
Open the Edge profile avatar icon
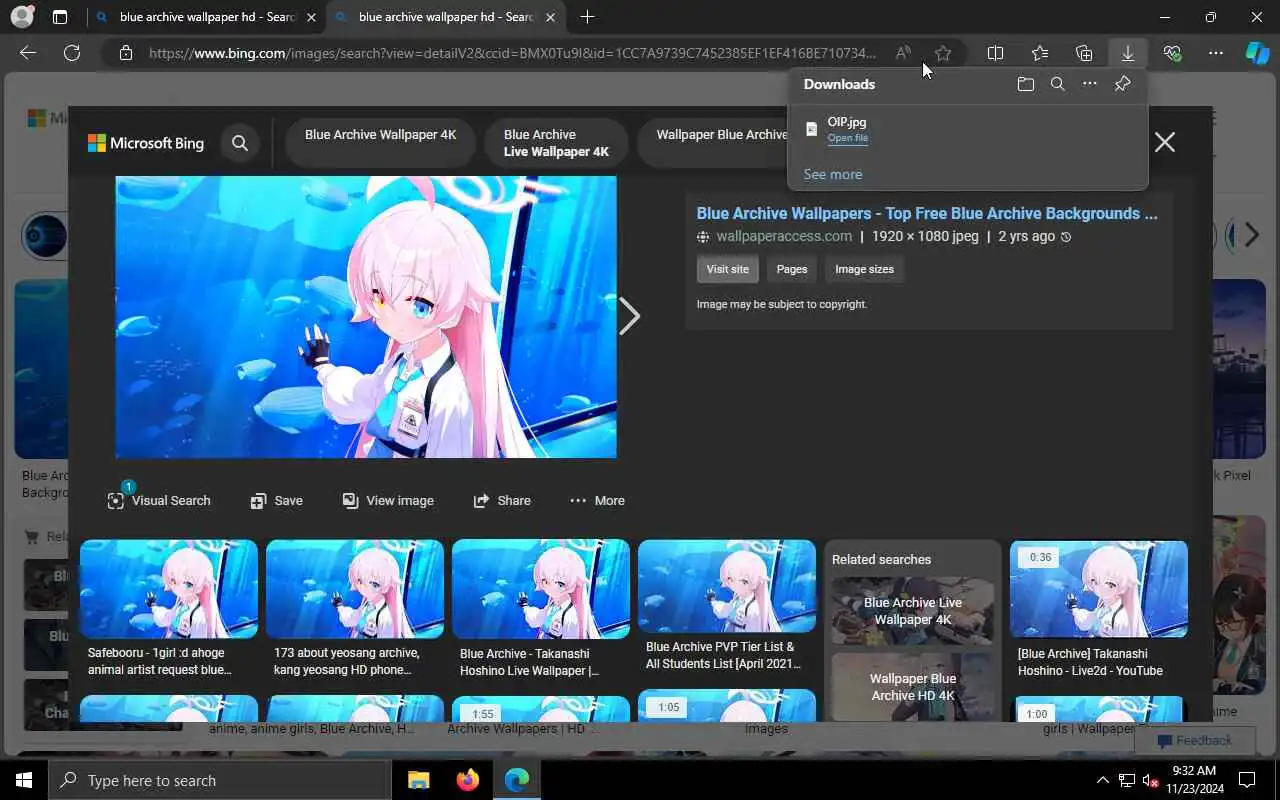(21, 17)
